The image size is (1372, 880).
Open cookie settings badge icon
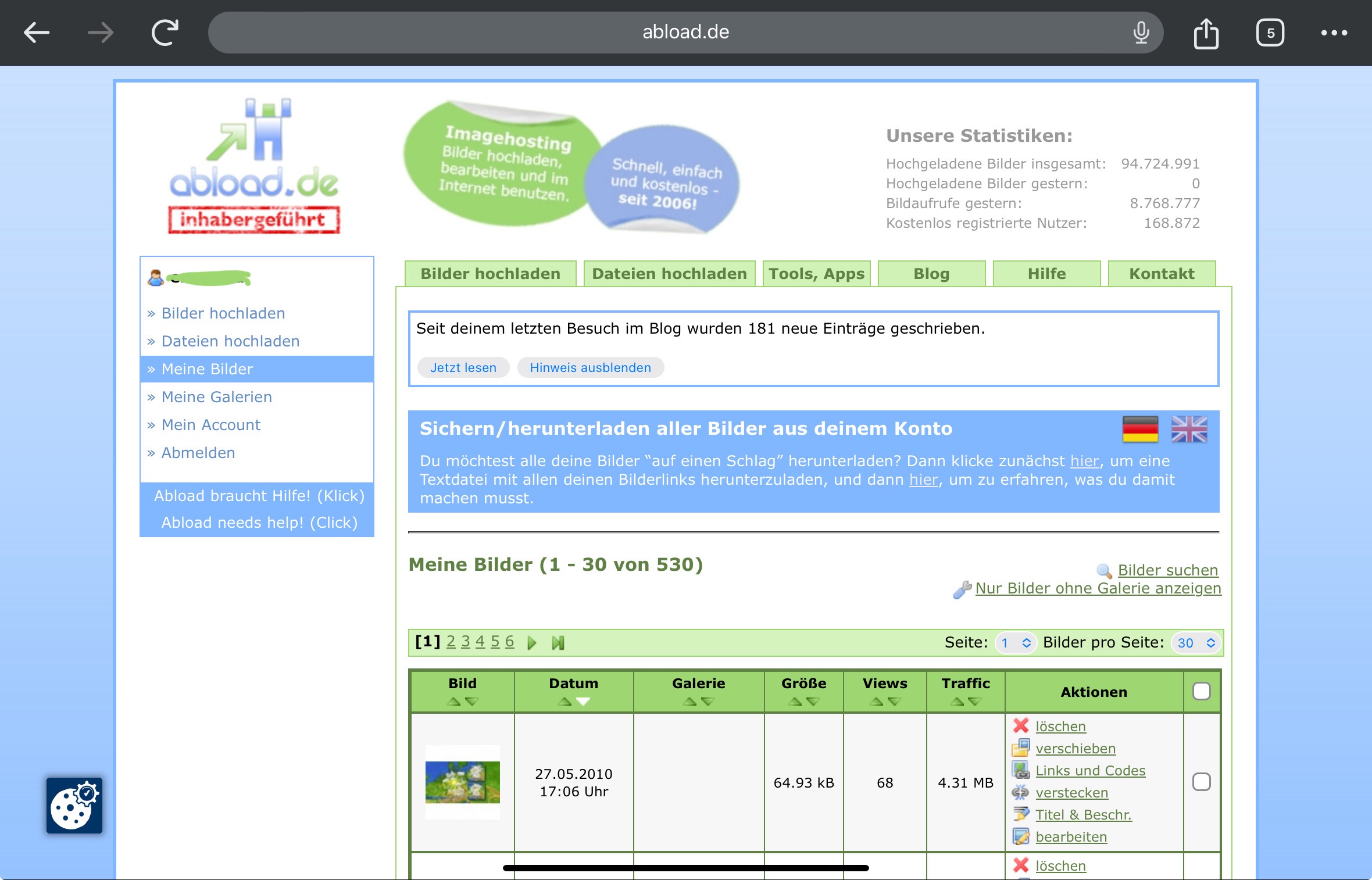click(x=74, y=806)
